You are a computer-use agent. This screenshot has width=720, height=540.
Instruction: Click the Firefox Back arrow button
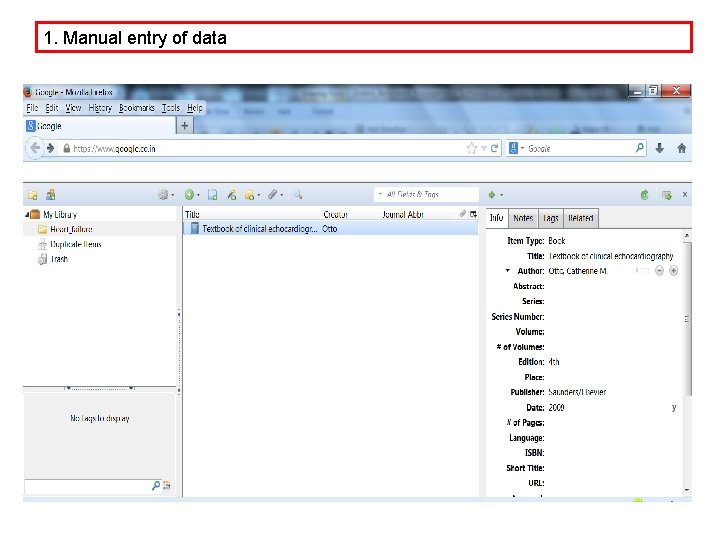coord(35,148)
